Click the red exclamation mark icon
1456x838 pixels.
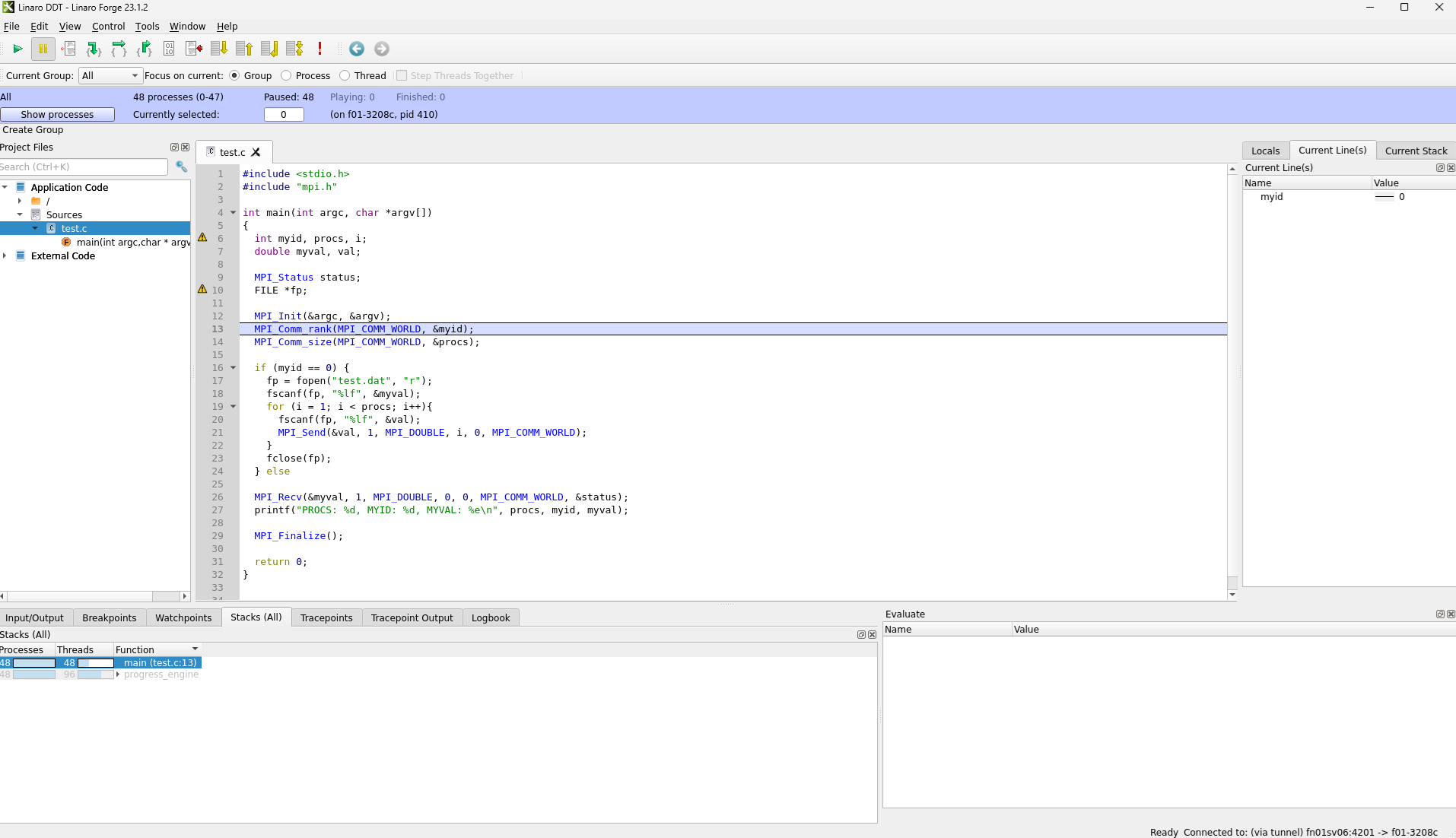click(x=320, y=49)
